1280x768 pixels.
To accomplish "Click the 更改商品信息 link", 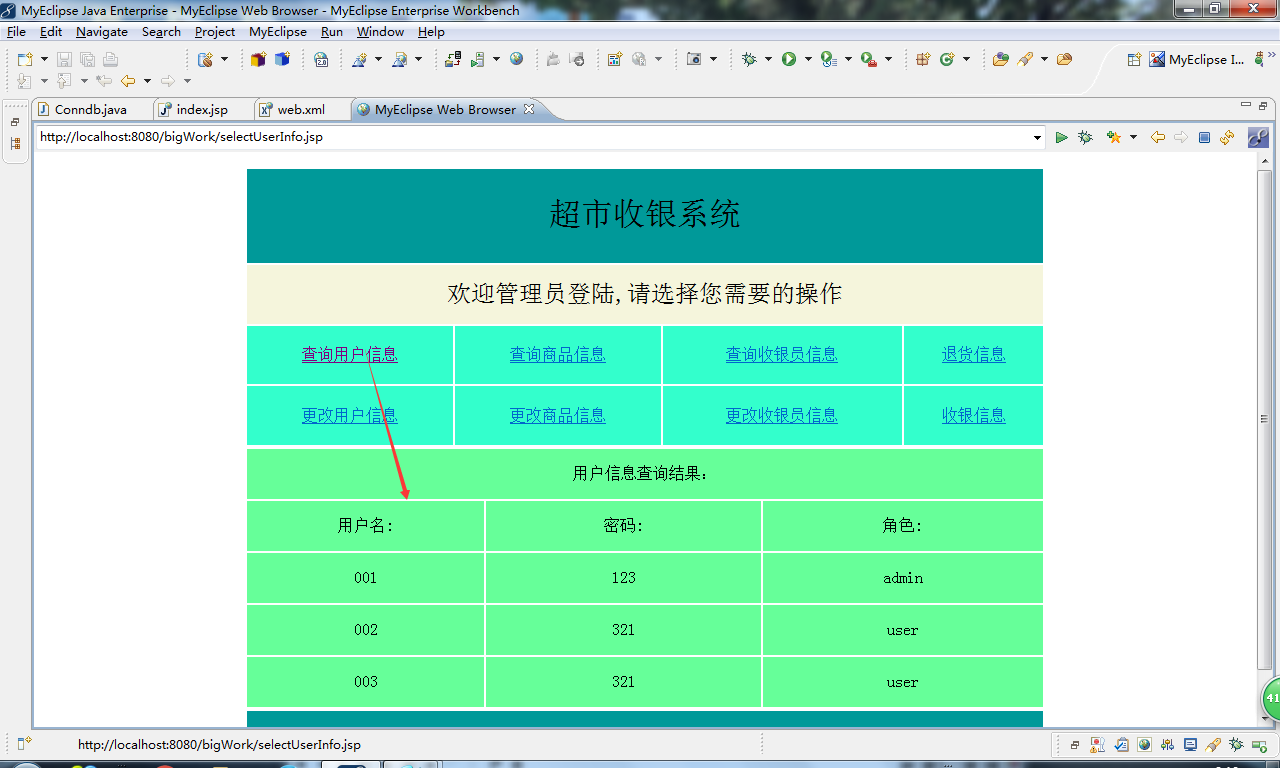I will pos(558,415).
